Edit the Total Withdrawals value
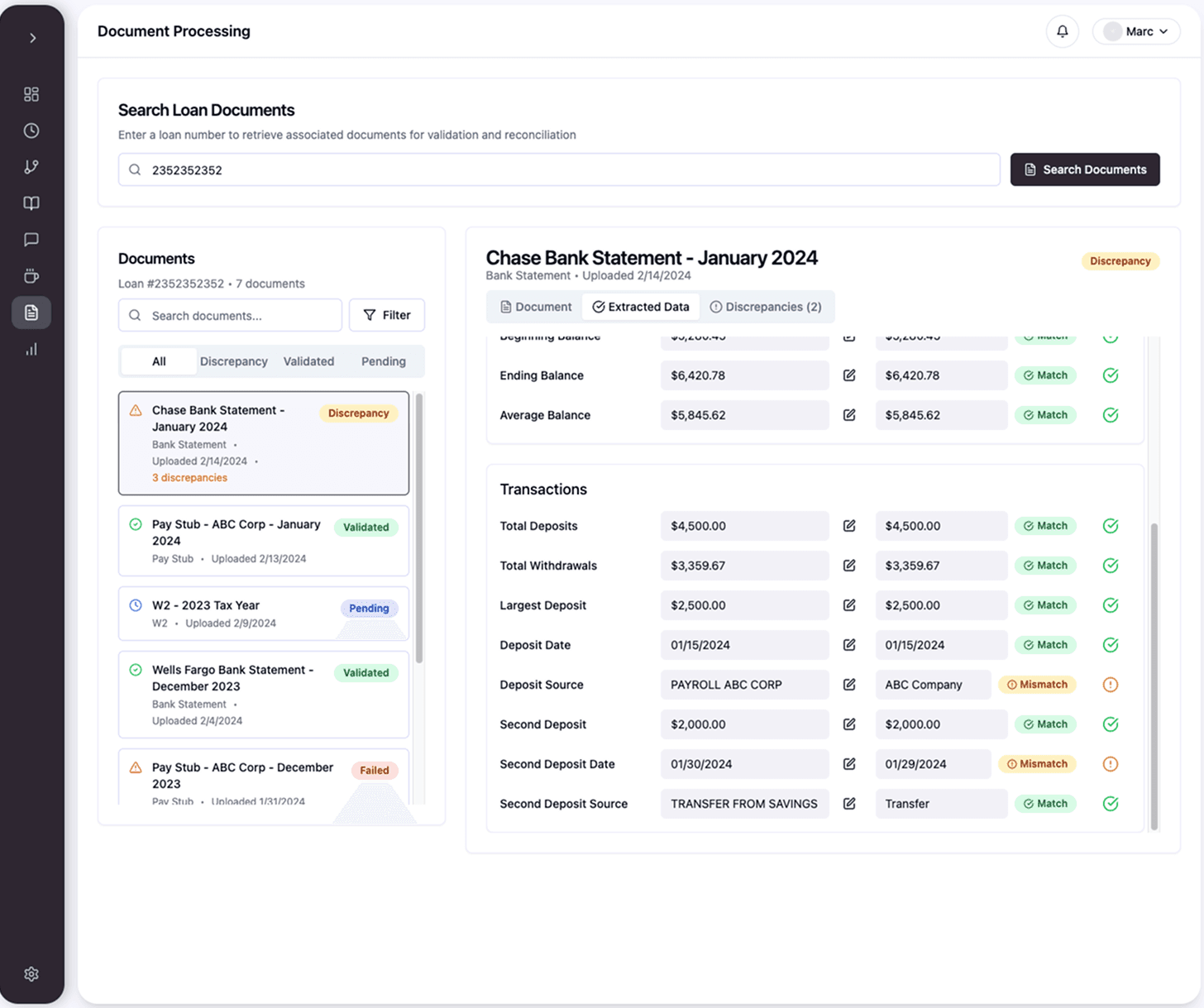The height and width of the screenshot is (1008, 1204). [x=849, y=566]
